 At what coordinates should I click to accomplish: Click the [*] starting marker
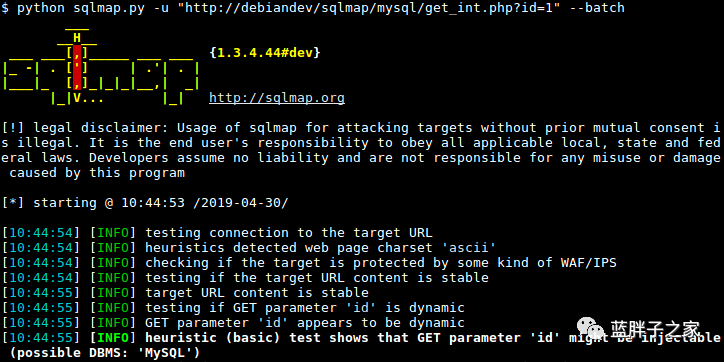pyautogui.click(x=13, y=203)
